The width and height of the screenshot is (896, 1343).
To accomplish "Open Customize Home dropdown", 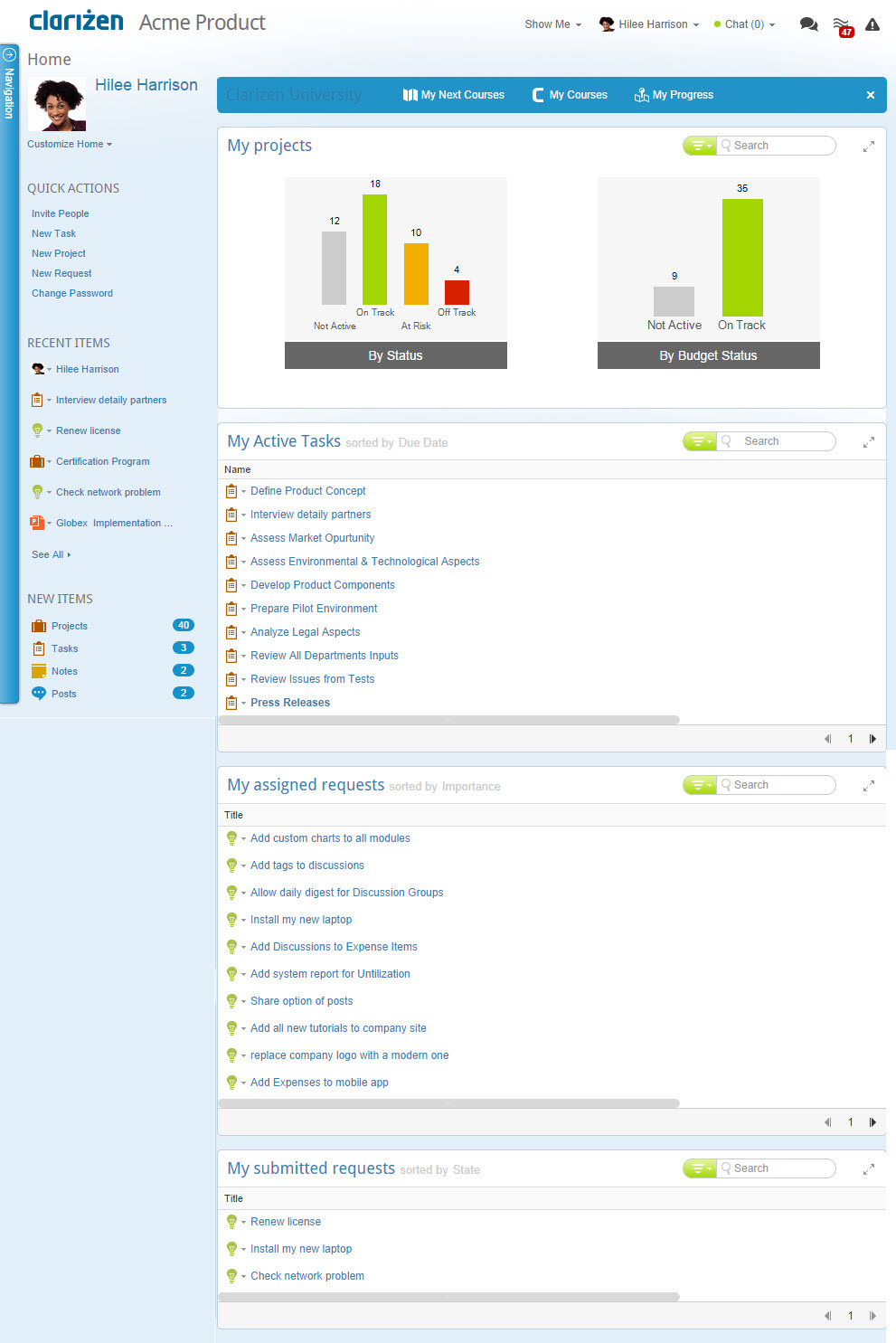I will pyautogui.click(x=70, y=144).
